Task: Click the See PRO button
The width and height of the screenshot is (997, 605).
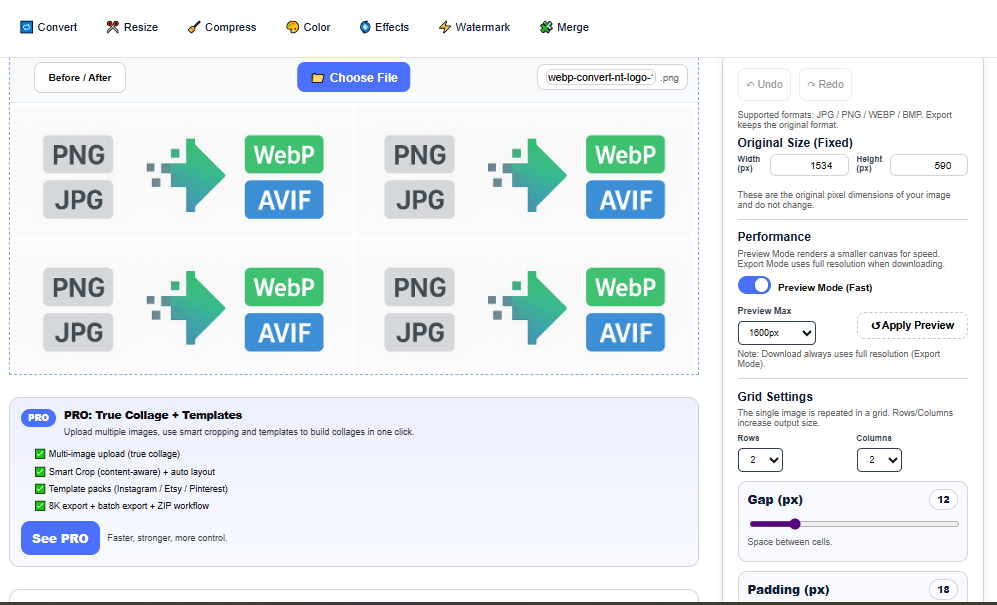Action: 60,538
